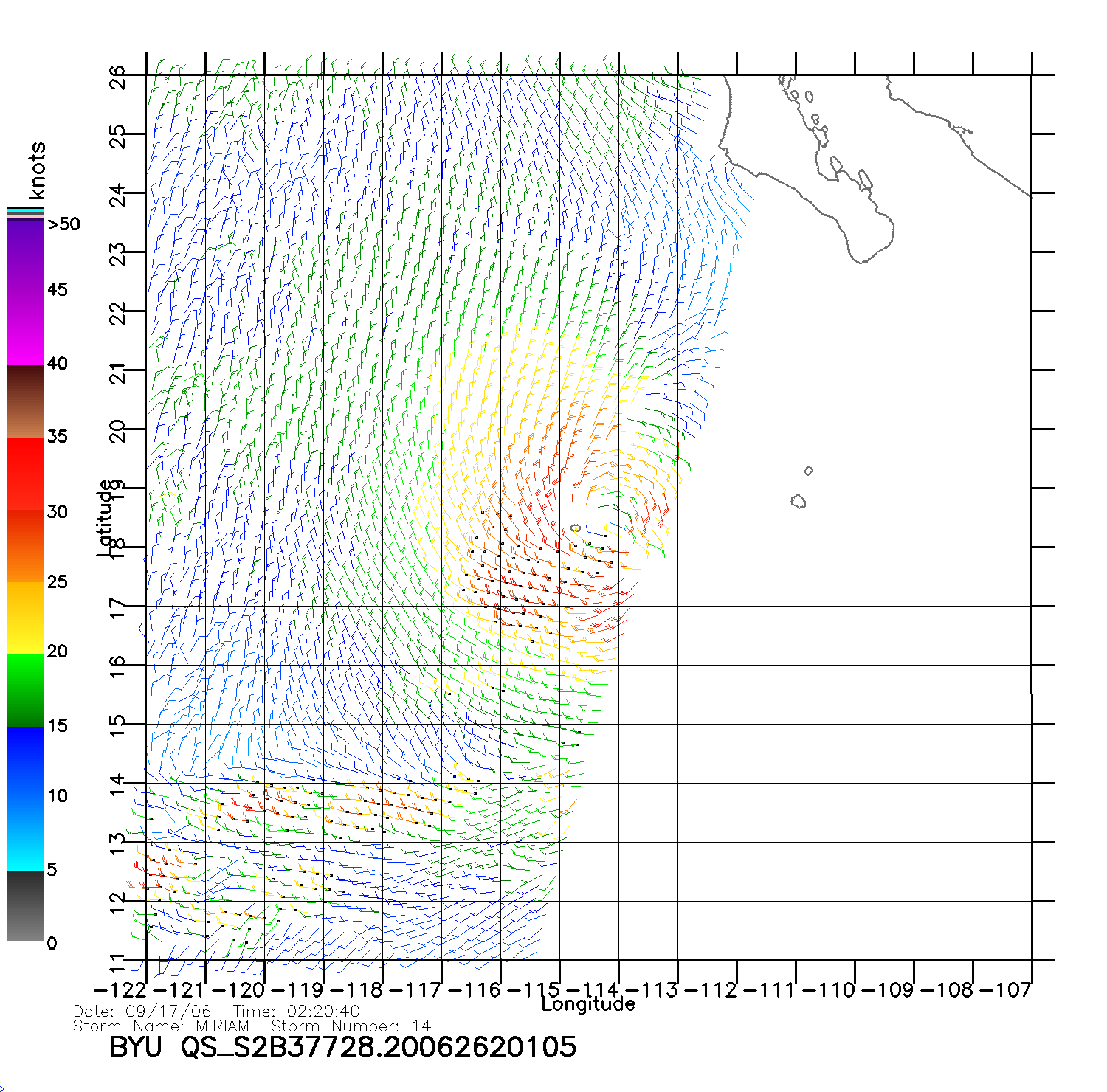
Task: Select the gray 0-5 knots legend segment
Action: pyautogui.click(x=26, y=906)
